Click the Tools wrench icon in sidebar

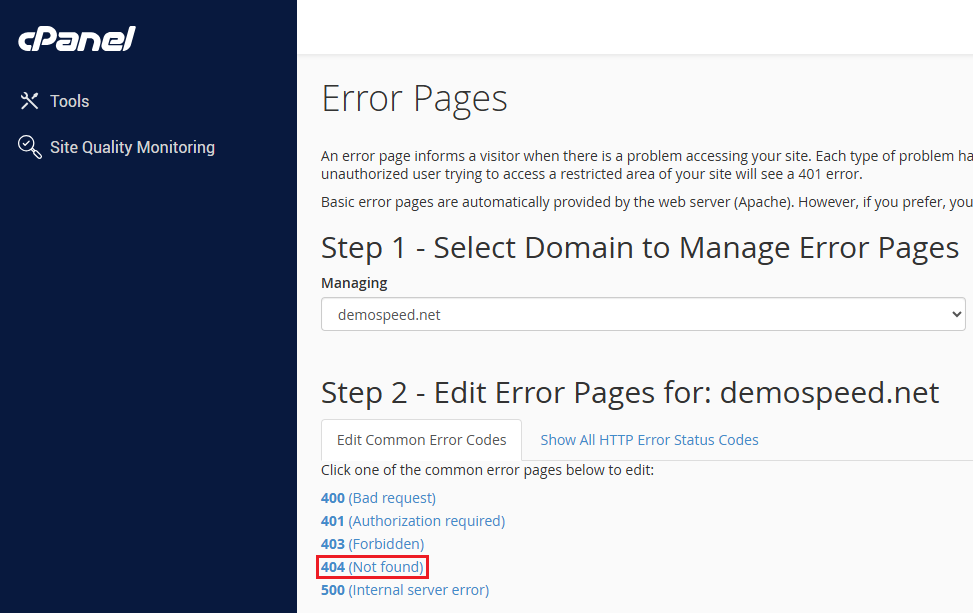[x=29, y=101]
